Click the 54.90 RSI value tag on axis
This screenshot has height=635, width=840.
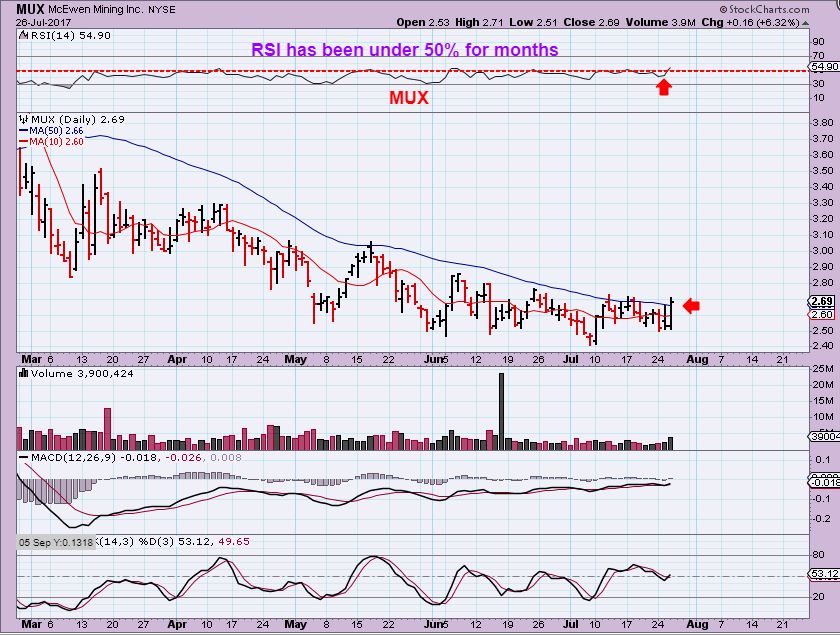[x=824, y=66]
